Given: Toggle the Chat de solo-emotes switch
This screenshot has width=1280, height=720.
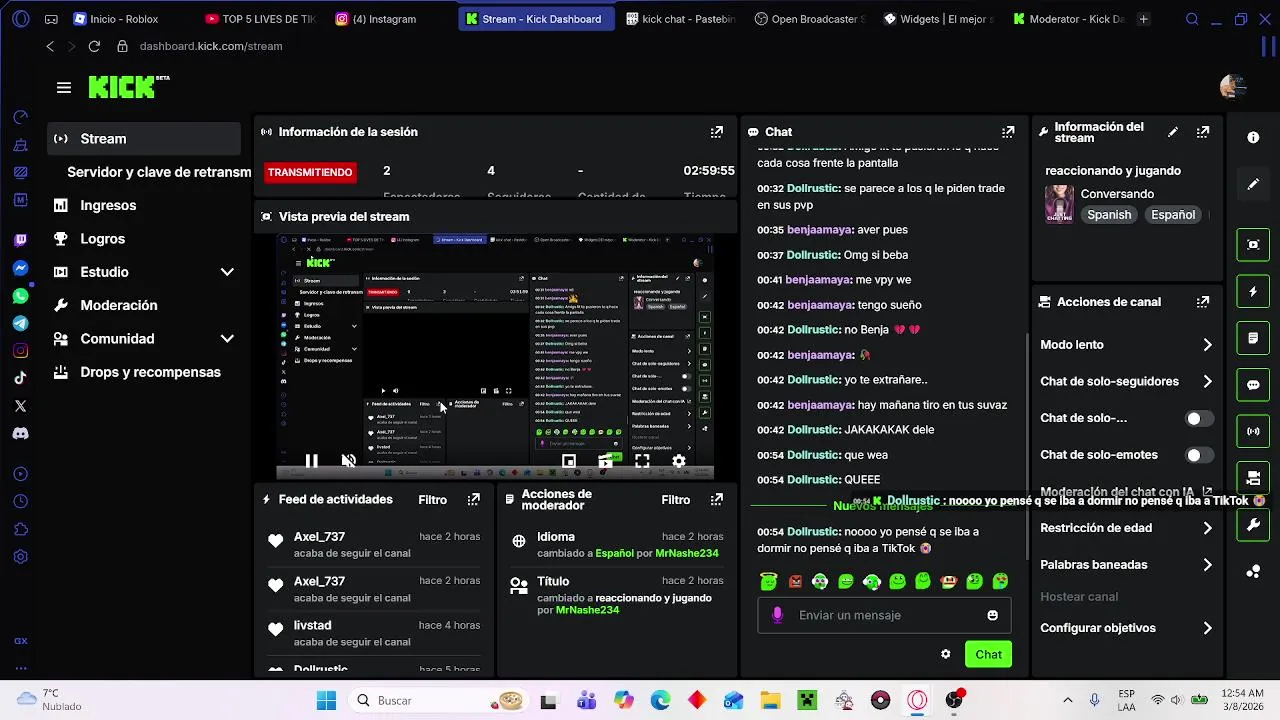Looking at the screenshot, I should 1200,455.
